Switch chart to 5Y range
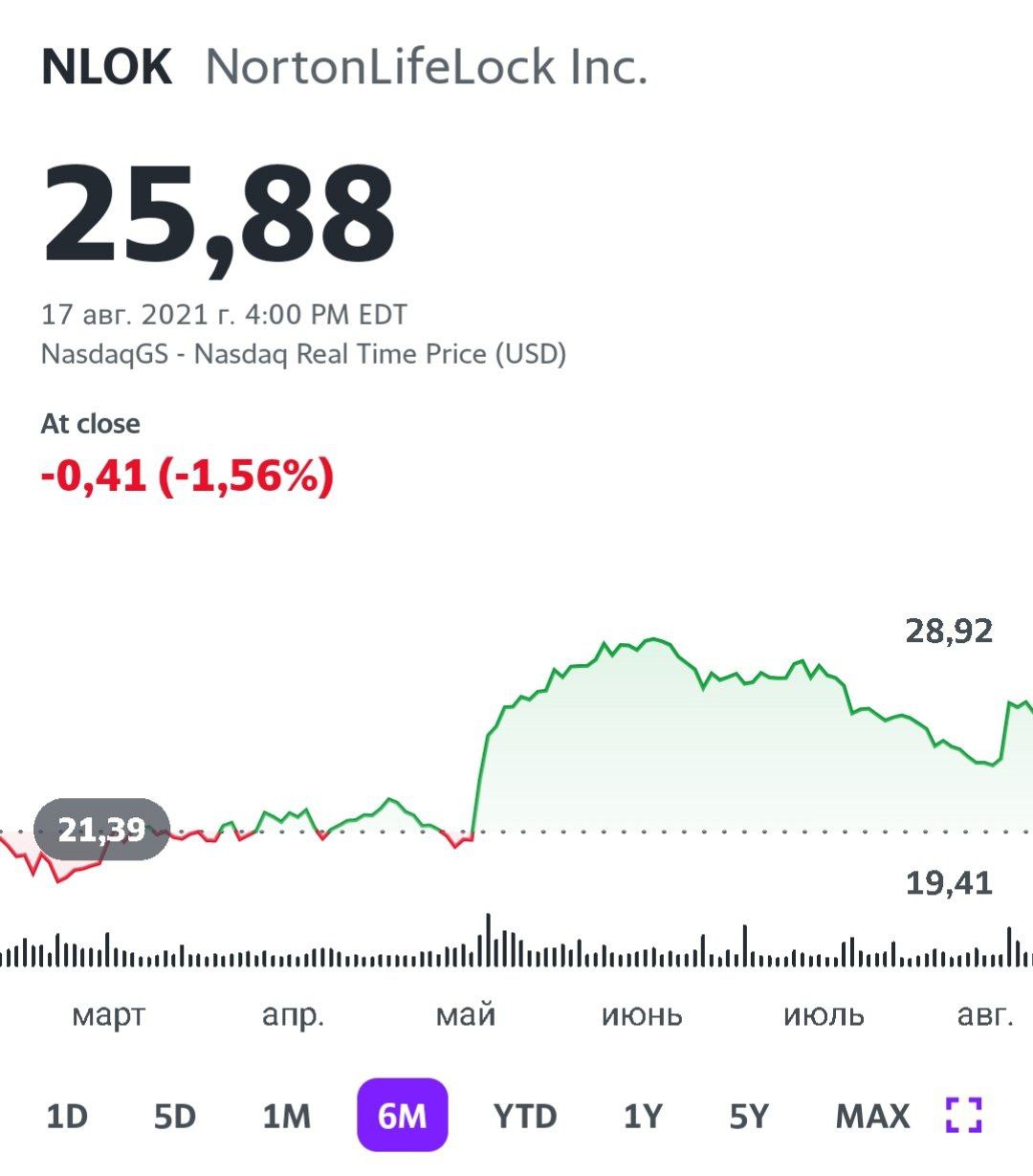Viewport: 1033px width, 1176px height. [x=749, y=1116]
